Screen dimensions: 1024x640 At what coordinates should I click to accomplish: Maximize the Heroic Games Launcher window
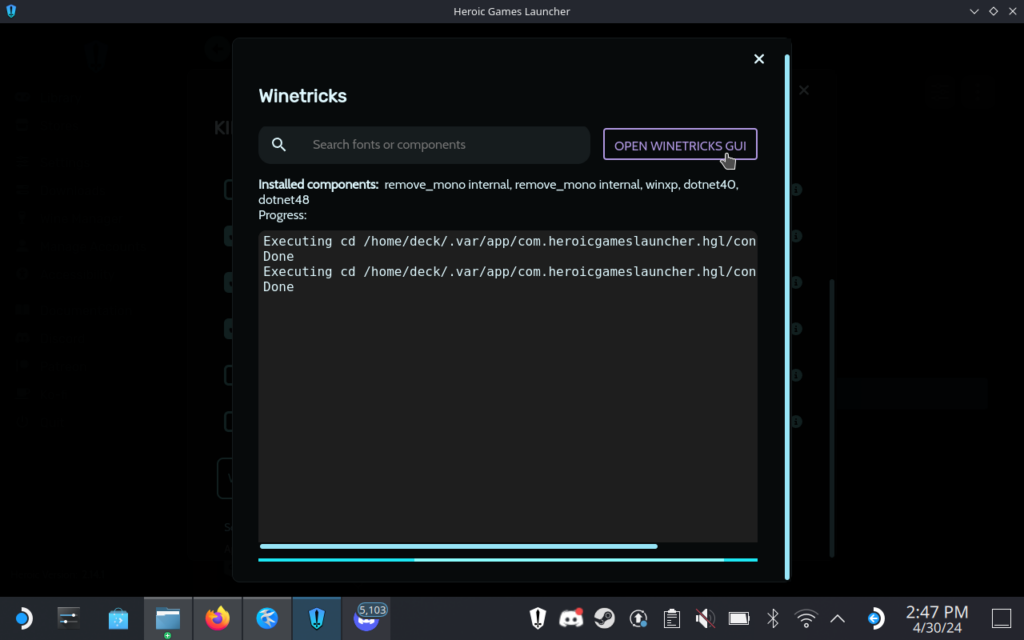993,11
